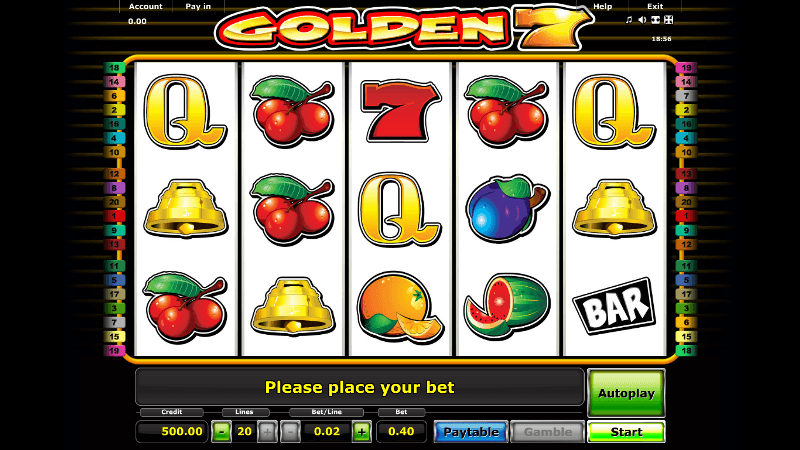Click the red 7 symbol on reel three

click(x=400, y=111)
